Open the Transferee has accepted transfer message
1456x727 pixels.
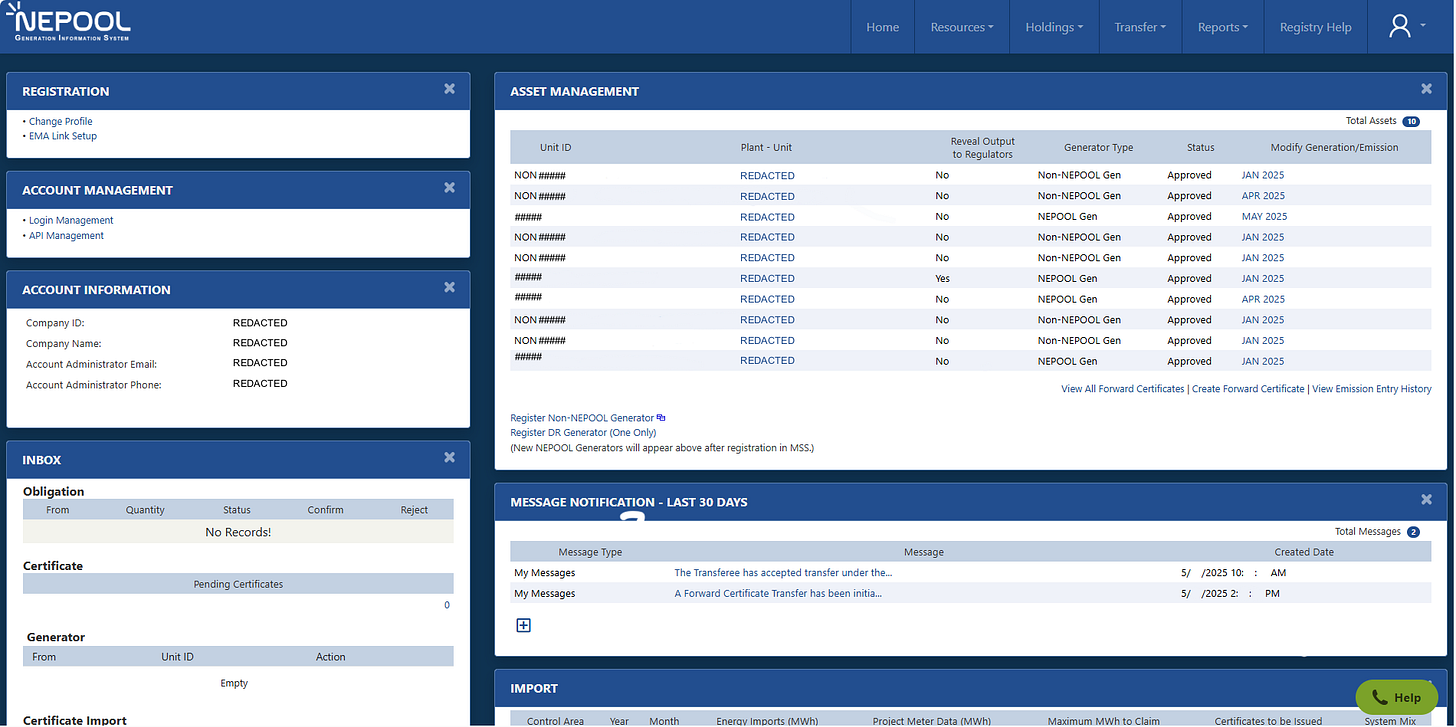[x=783, y=573]
